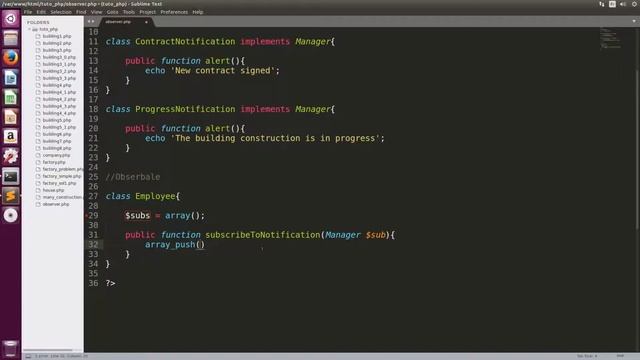Open System Settings from the dock

(11, 156)
